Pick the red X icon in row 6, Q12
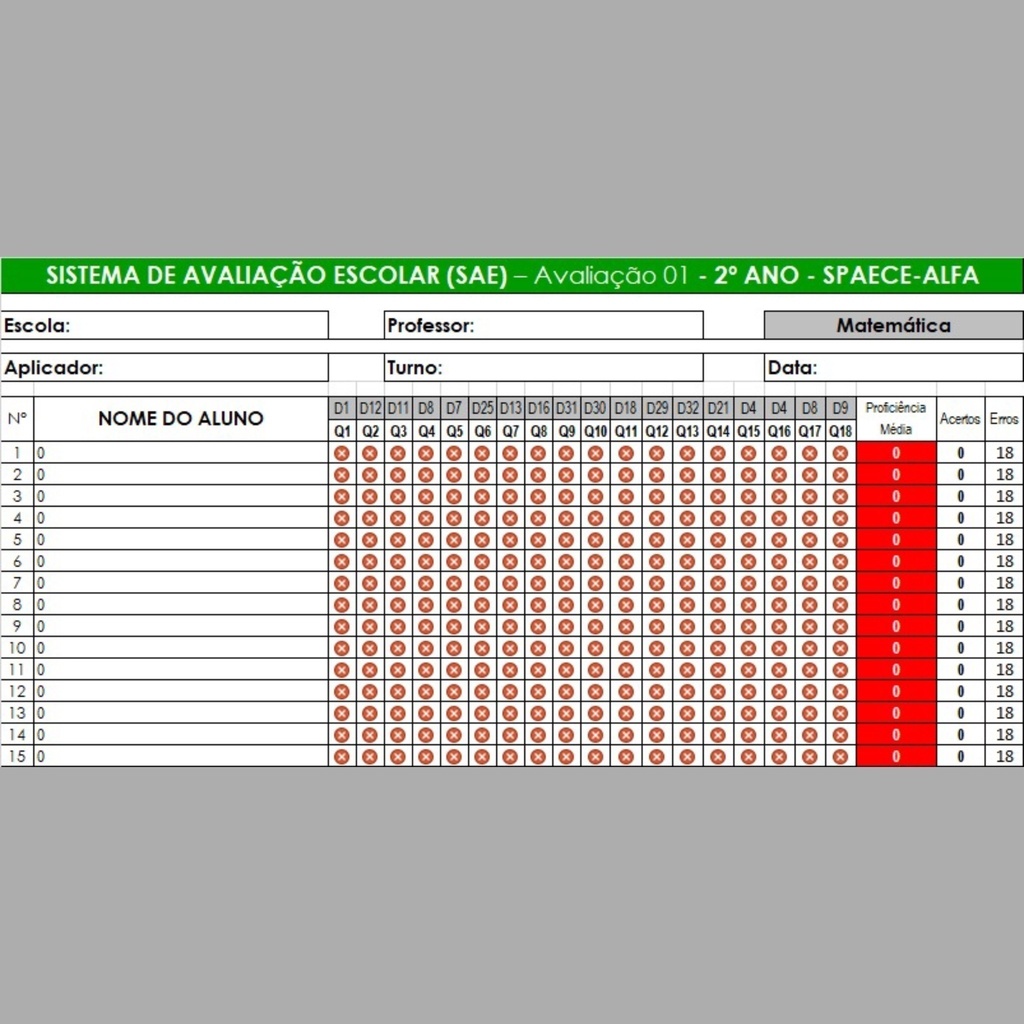This screenshot has height=1024, width=1024. tap(657, 561)
